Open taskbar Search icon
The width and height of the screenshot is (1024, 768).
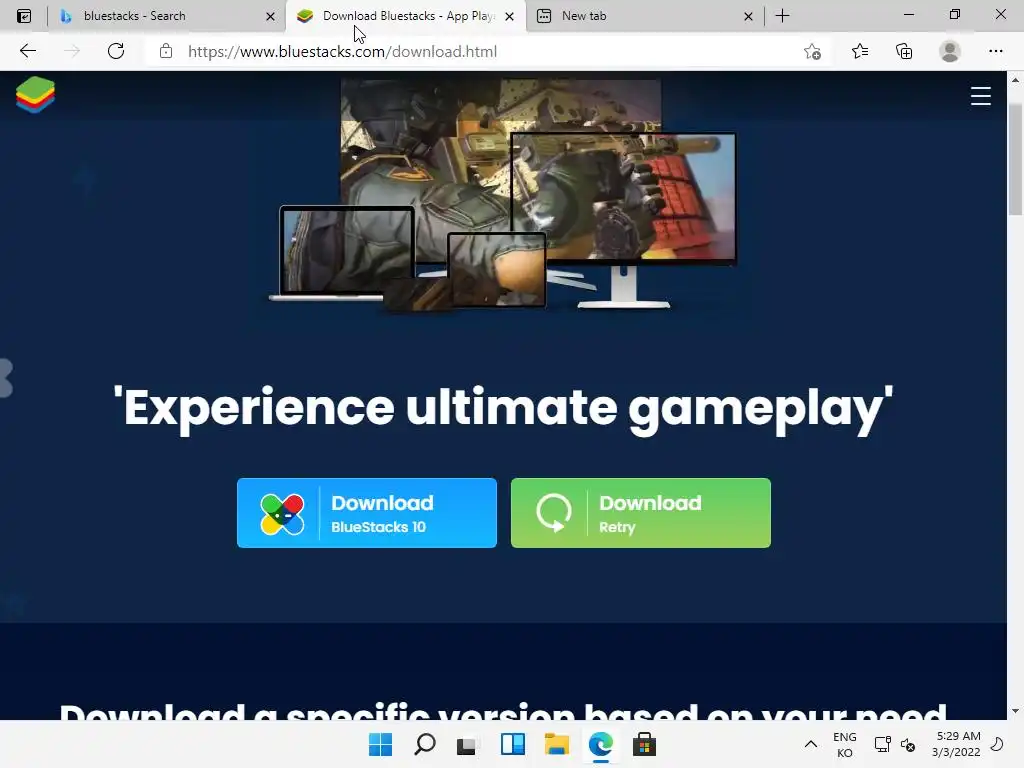click(x=424, y=744)
